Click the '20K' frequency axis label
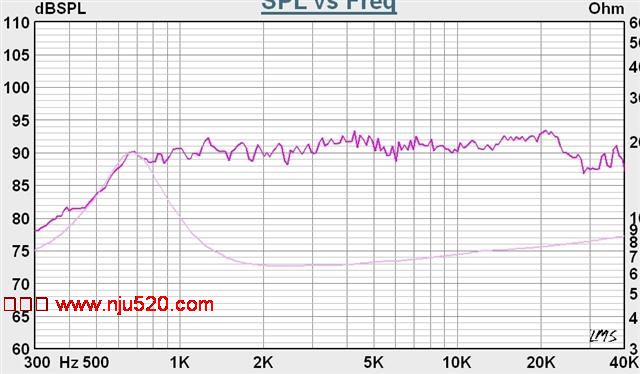The height and width of the screenshot is (374, 640). pos(542,362)
